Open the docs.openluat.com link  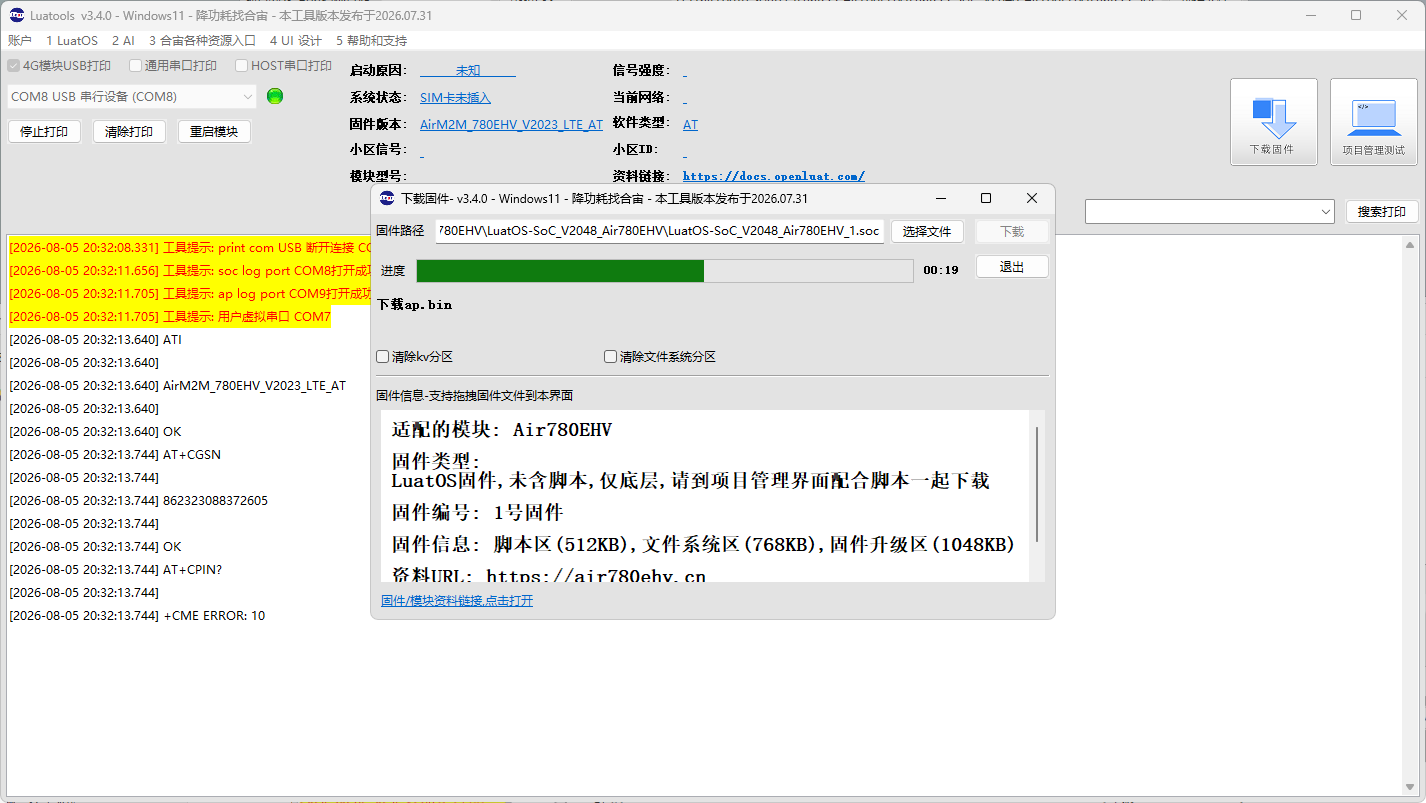[x=774, y=177]
